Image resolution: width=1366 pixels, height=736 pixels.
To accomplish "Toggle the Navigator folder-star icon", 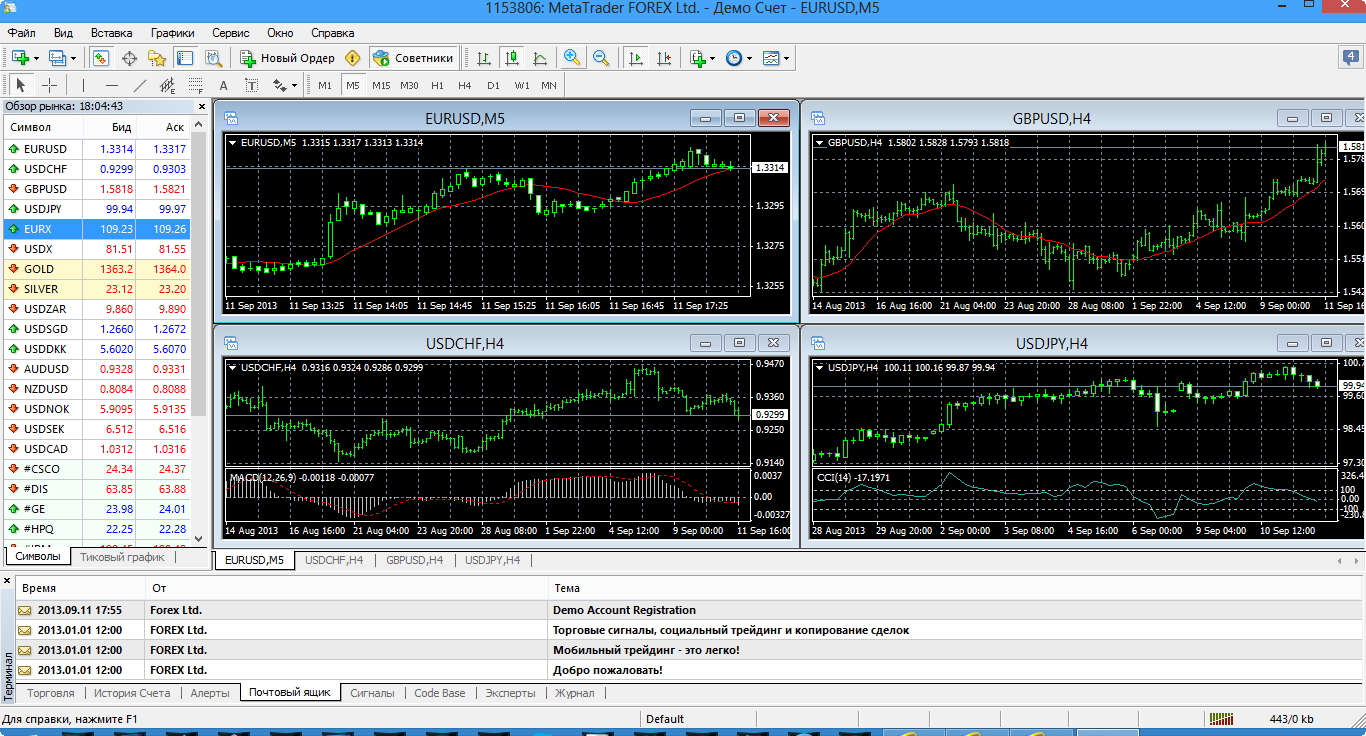I will click(157, 58).
